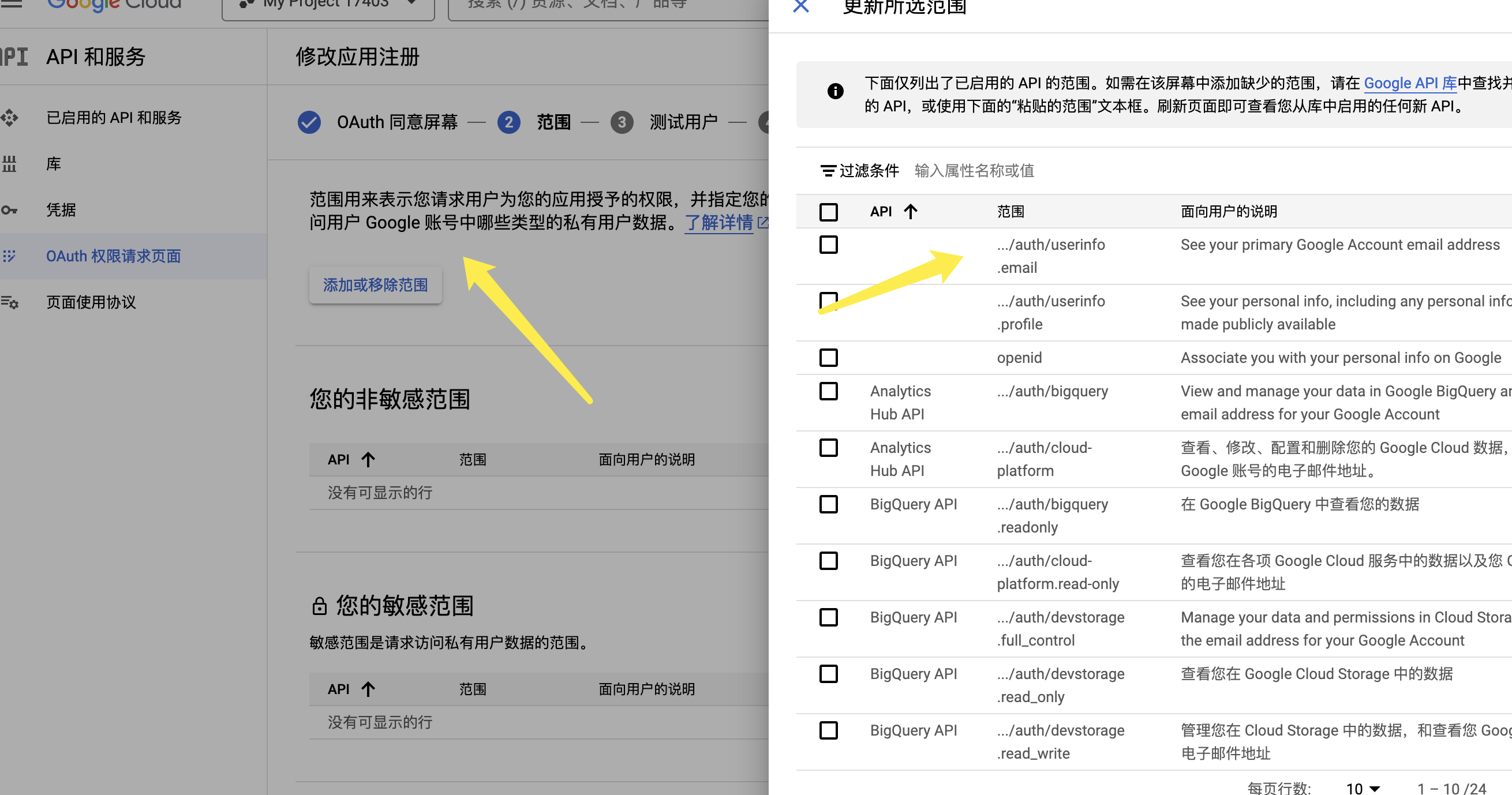Open 页面使用协议 in the sidebar
Screen dimensions: 1512x795
pos(91,302)
